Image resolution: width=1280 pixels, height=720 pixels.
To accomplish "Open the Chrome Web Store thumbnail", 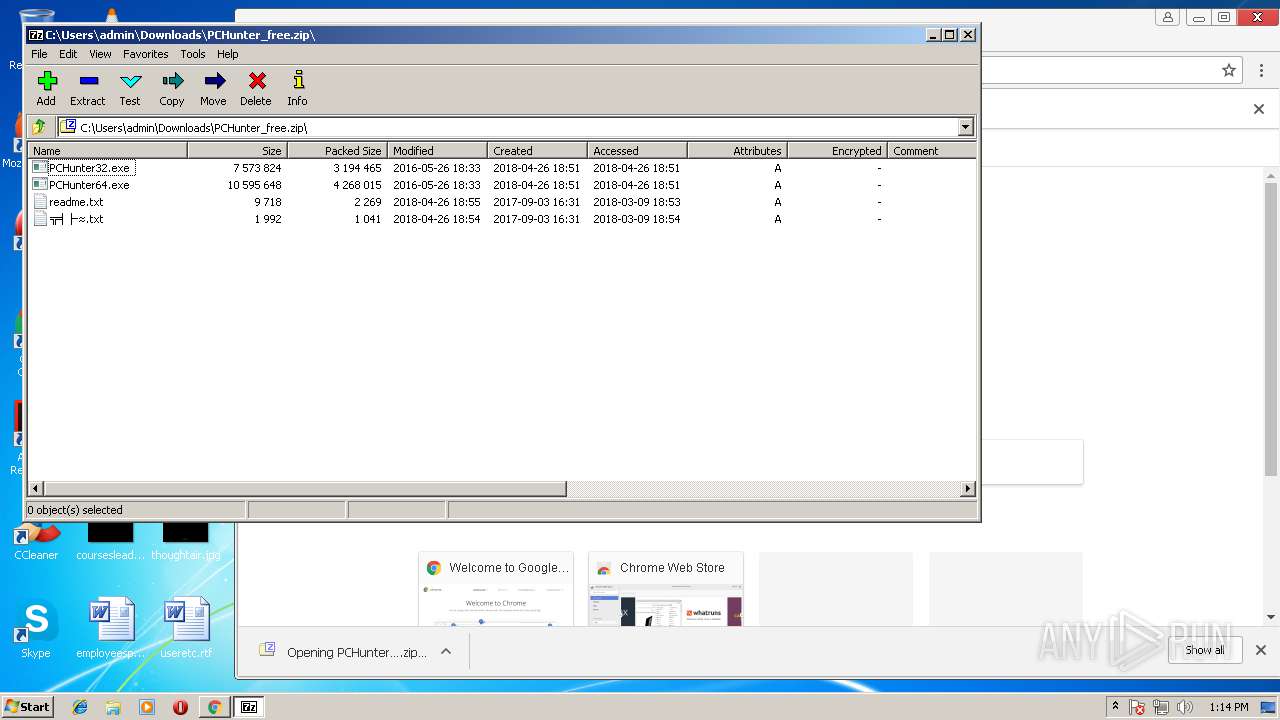I will (x=666, y=589).
